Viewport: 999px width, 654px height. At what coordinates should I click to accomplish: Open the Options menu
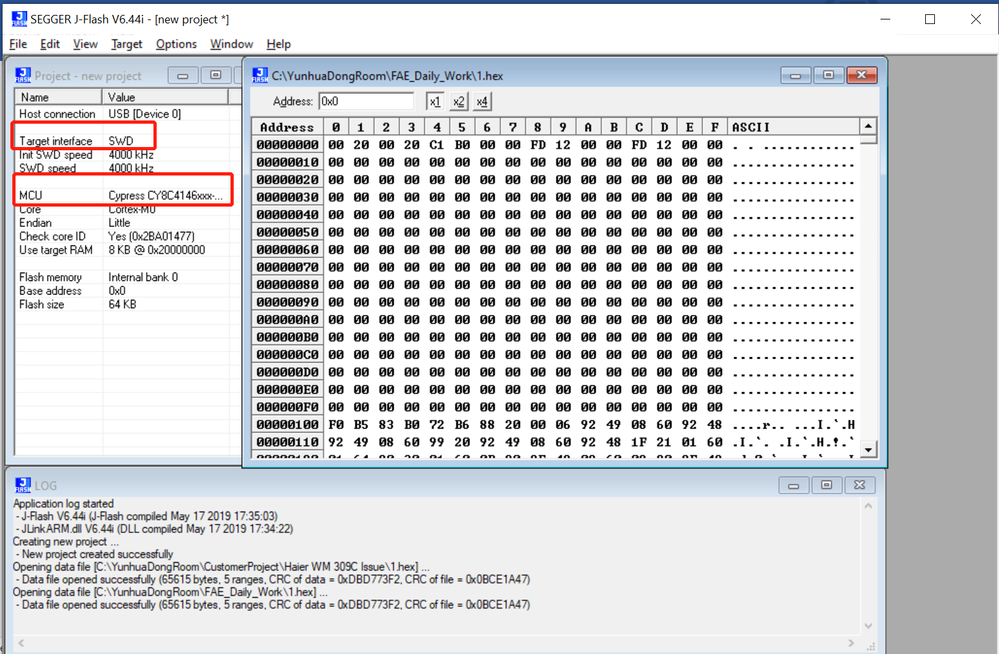click(x=176, y=44)
